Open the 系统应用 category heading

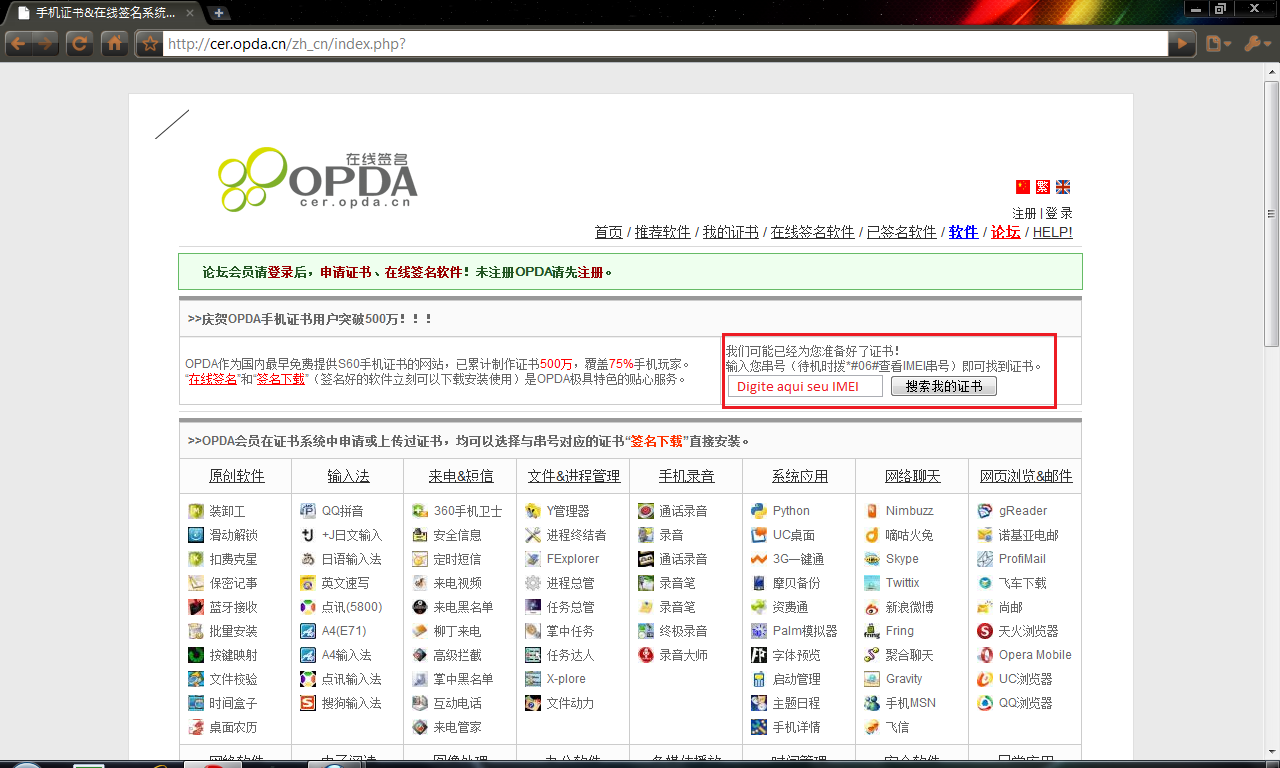(x=799, y=476)
